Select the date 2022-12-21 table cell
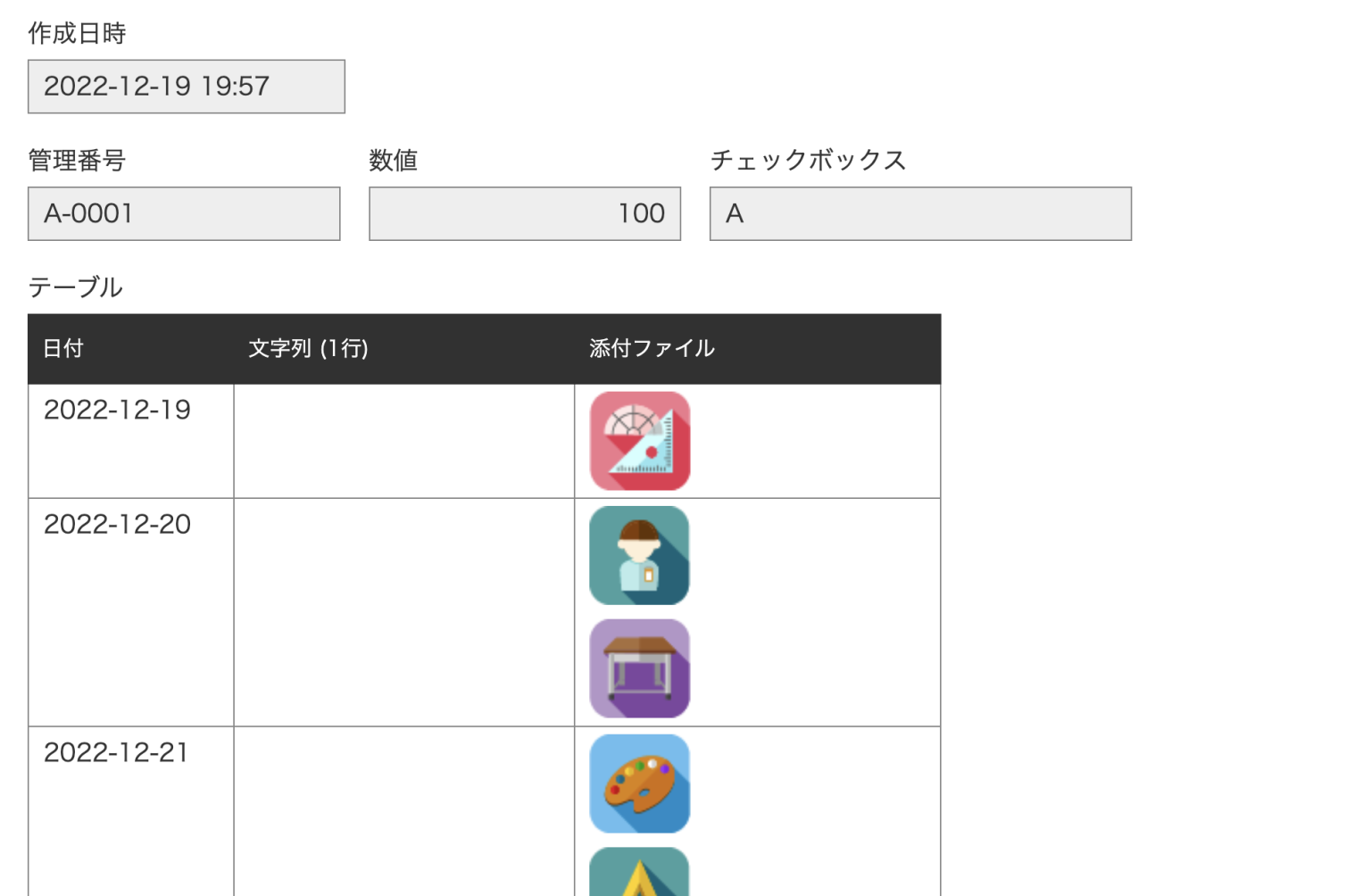Screen dimensions: 1371x896 (x=116, y=752)
